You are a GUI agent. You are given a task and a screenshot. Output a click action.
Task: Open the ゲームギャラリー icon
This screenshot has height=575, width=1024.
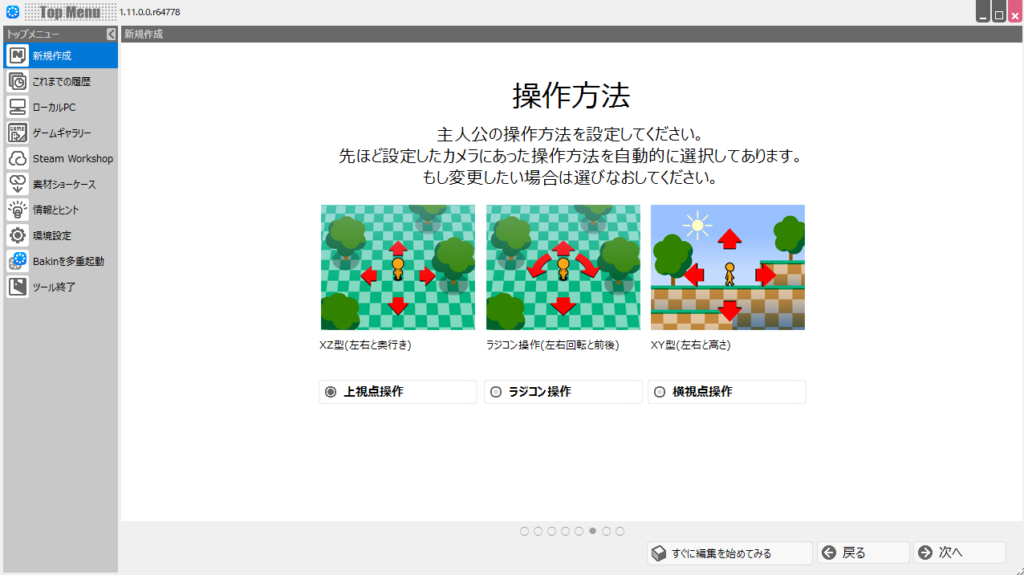(x=17, y=133)
